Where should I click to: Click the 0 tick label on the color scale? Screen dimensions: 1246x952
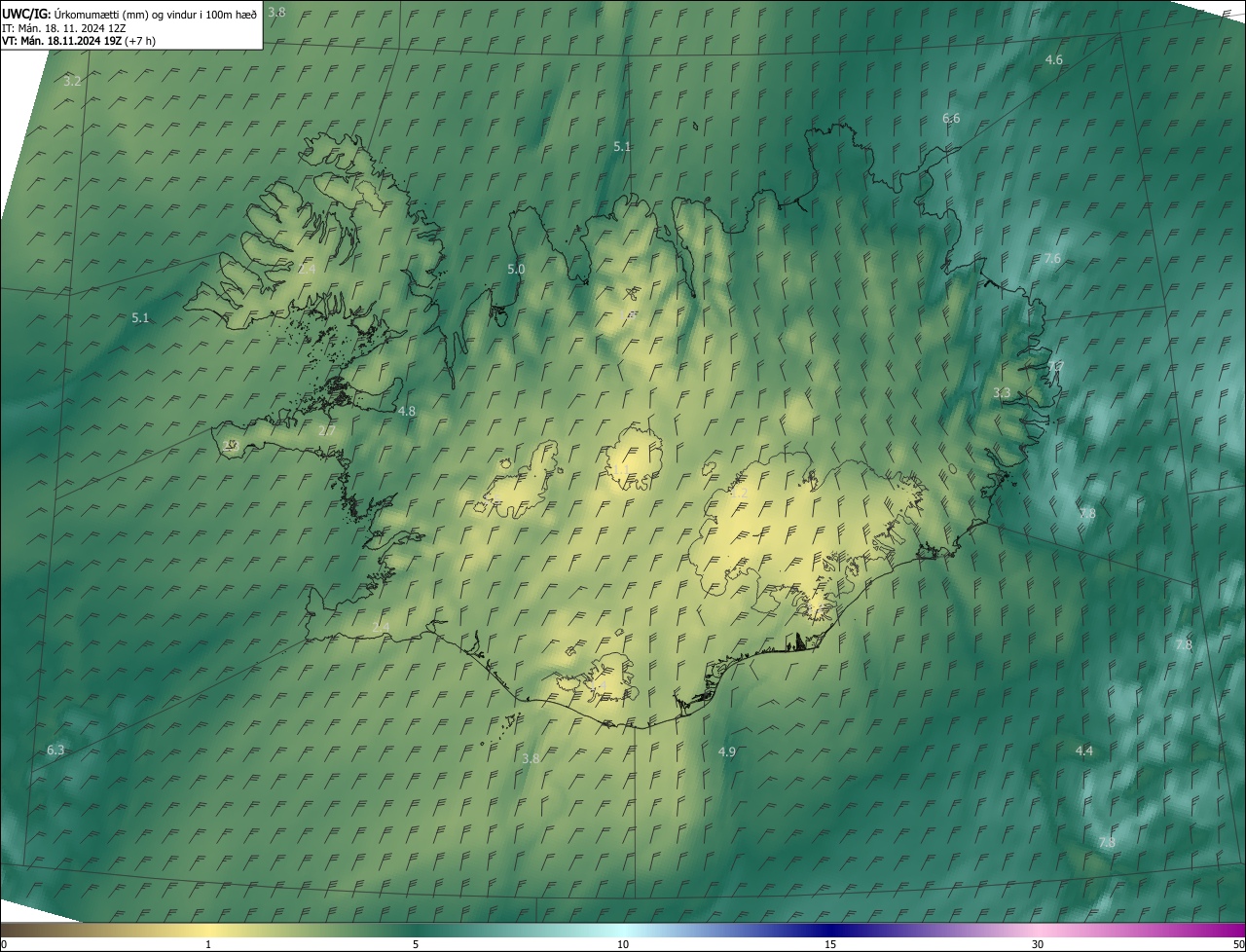coord(4,944)
